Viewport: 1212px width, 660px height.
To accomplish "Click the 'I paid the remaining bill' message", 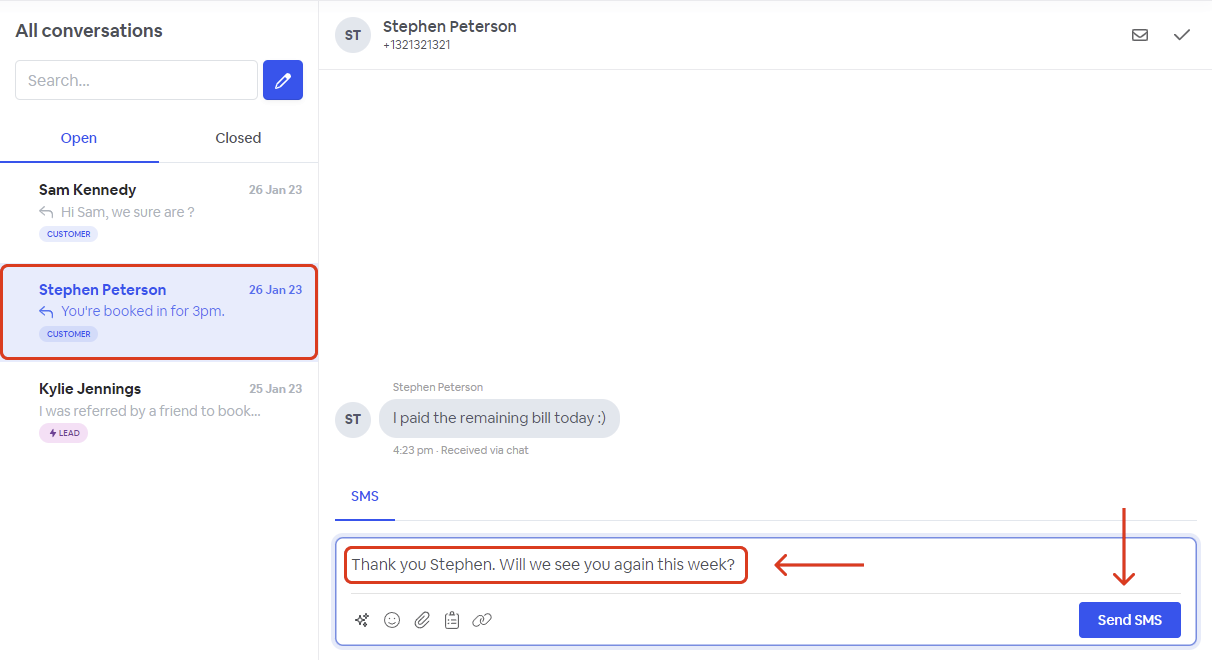I will pyautogui.click(x=499, y=418).
